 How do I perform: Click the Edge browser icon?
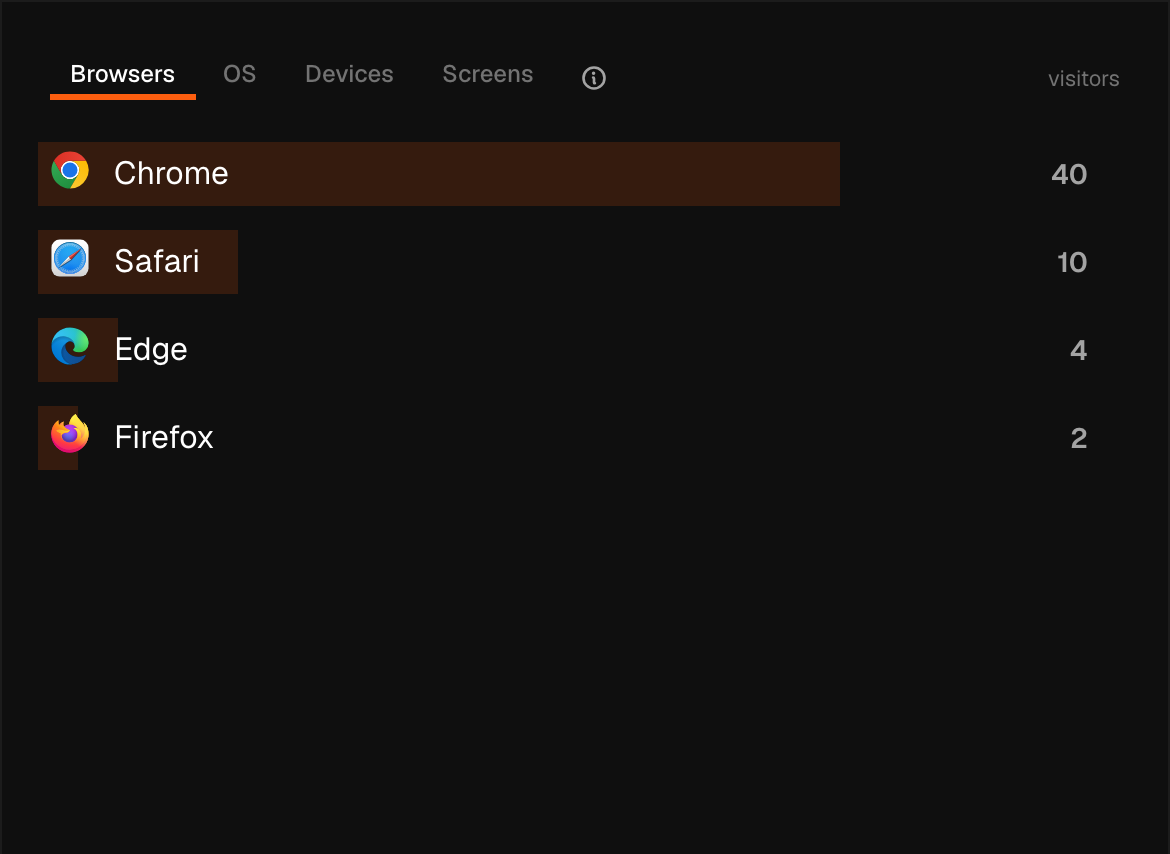tap(70, 346)
